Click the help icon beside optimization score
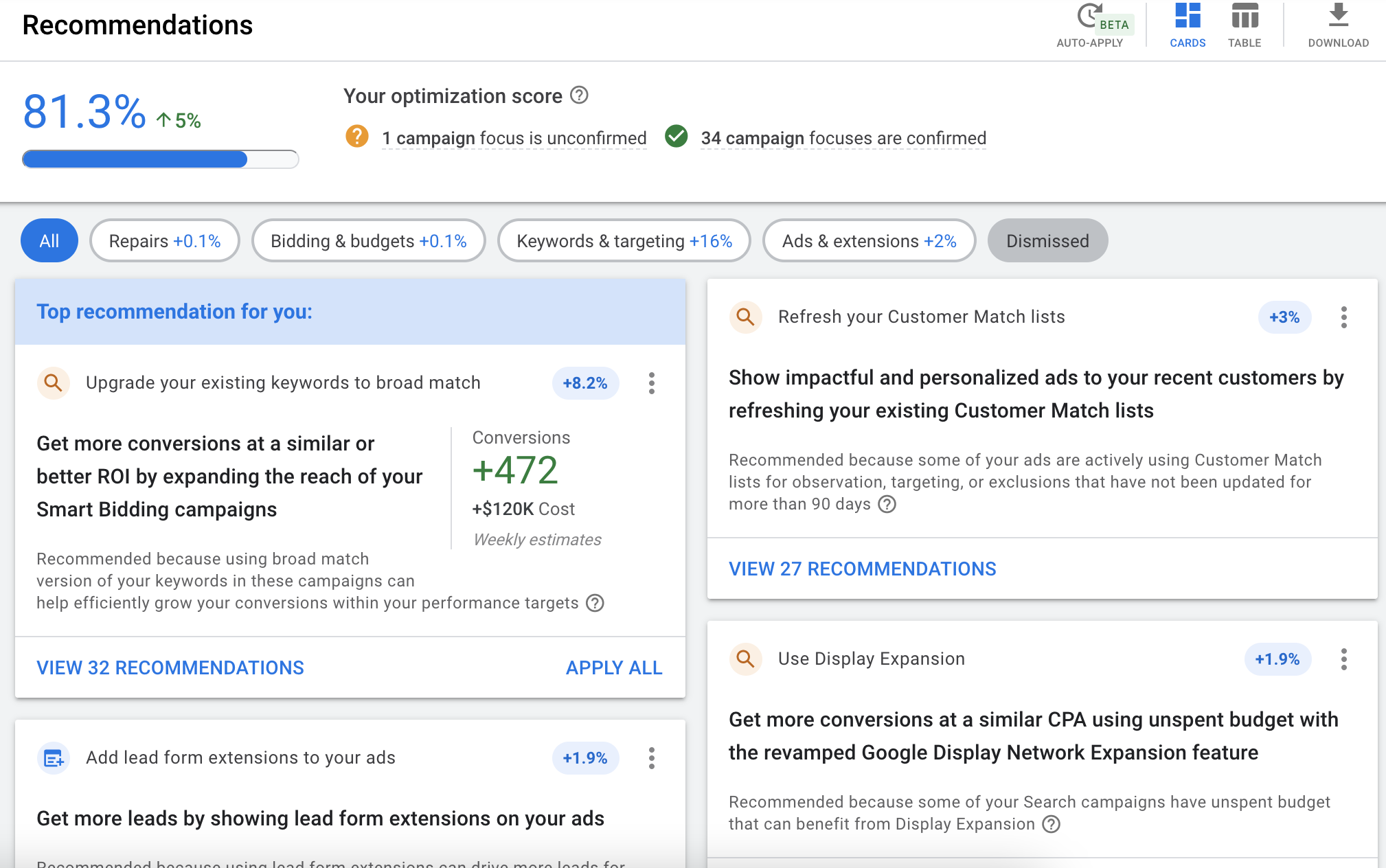This screenshot has width=1386, height=868. pos(579,95)
